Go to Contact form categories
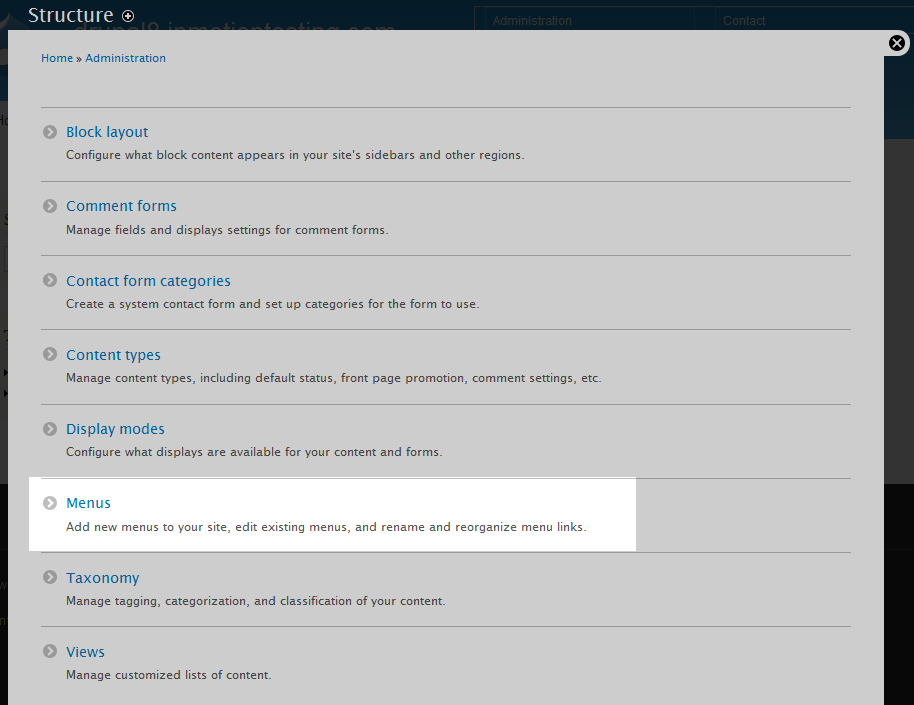The image size is (914, 705). click(148, 281)
